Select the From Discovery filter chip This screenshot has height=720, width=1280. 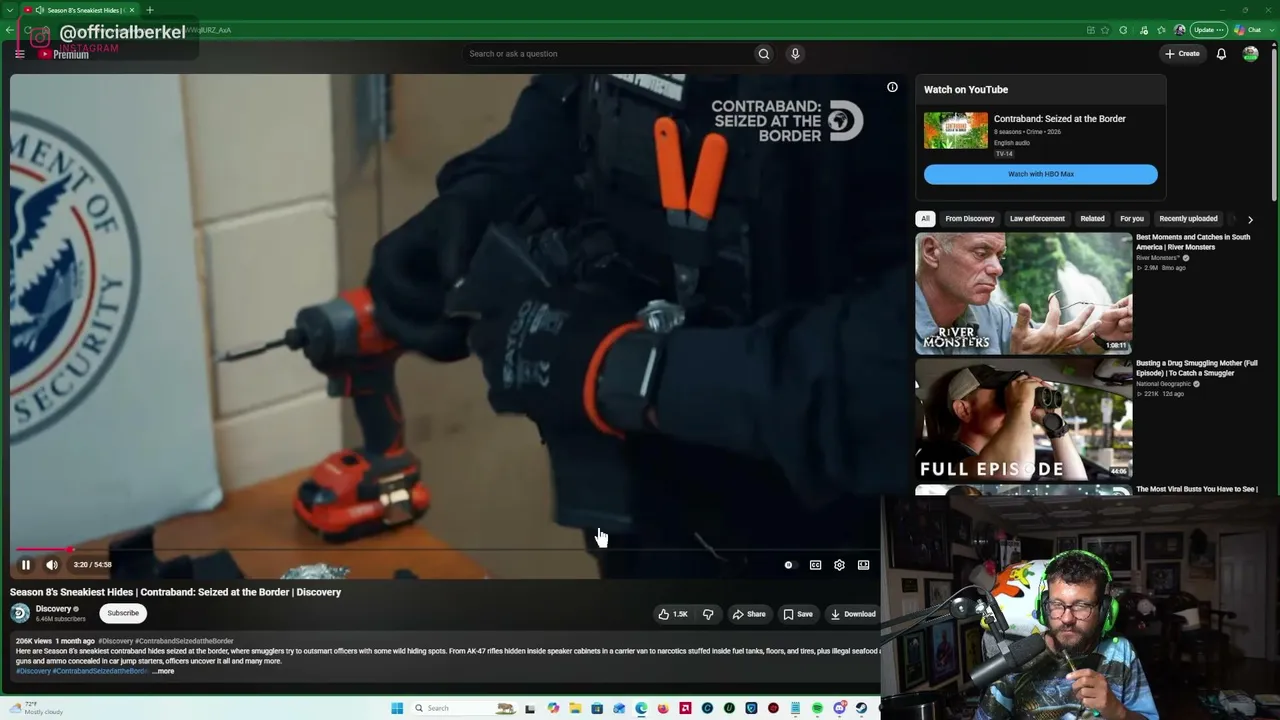970,219
